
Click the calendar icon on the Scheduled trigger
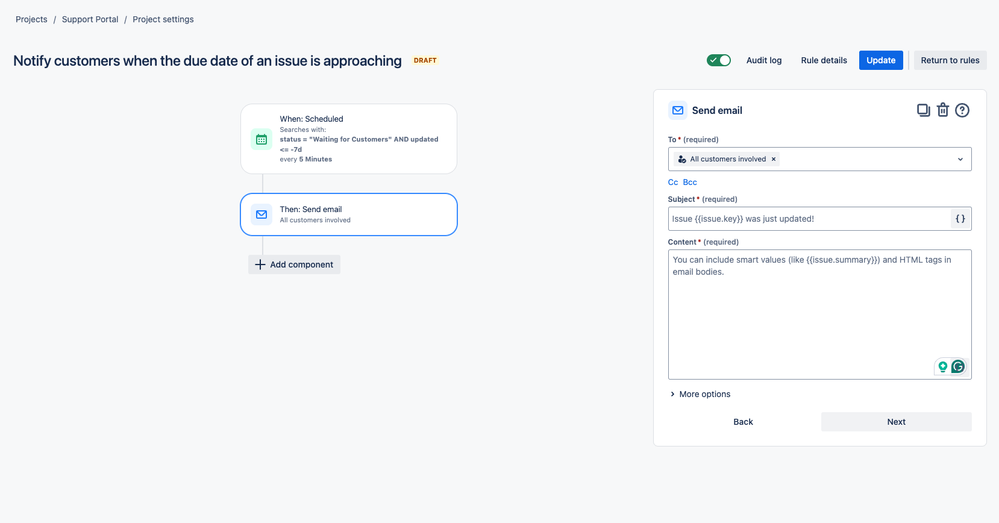[261, 139]
